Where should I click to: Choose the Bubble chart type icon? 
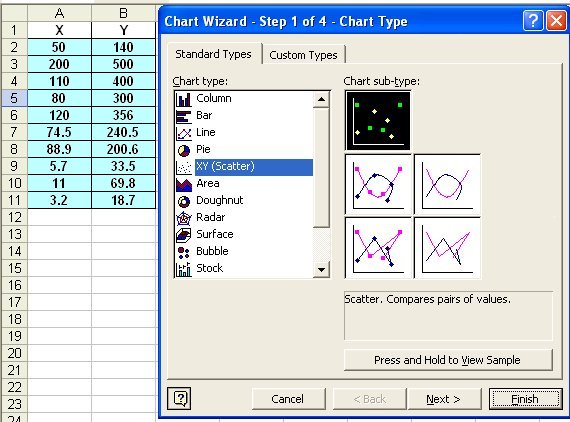tap(184, 252)
